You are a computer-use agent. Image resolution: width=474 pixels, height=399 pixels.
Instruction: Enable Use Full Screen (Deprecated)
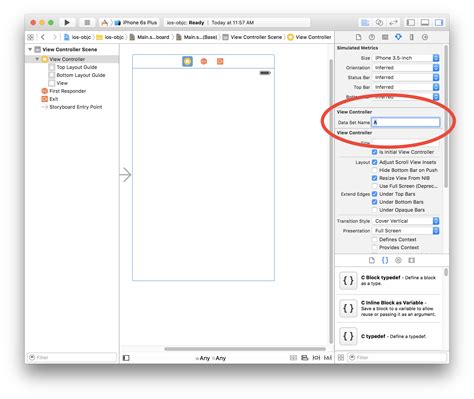(374, 186)
